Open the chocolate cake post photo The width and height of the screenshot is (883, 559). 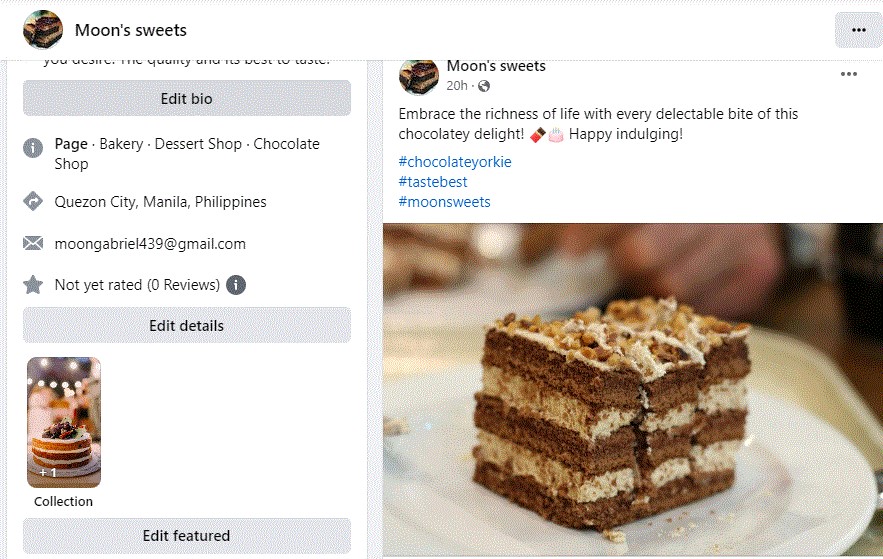pyautogui.click(x=632, y=388)
